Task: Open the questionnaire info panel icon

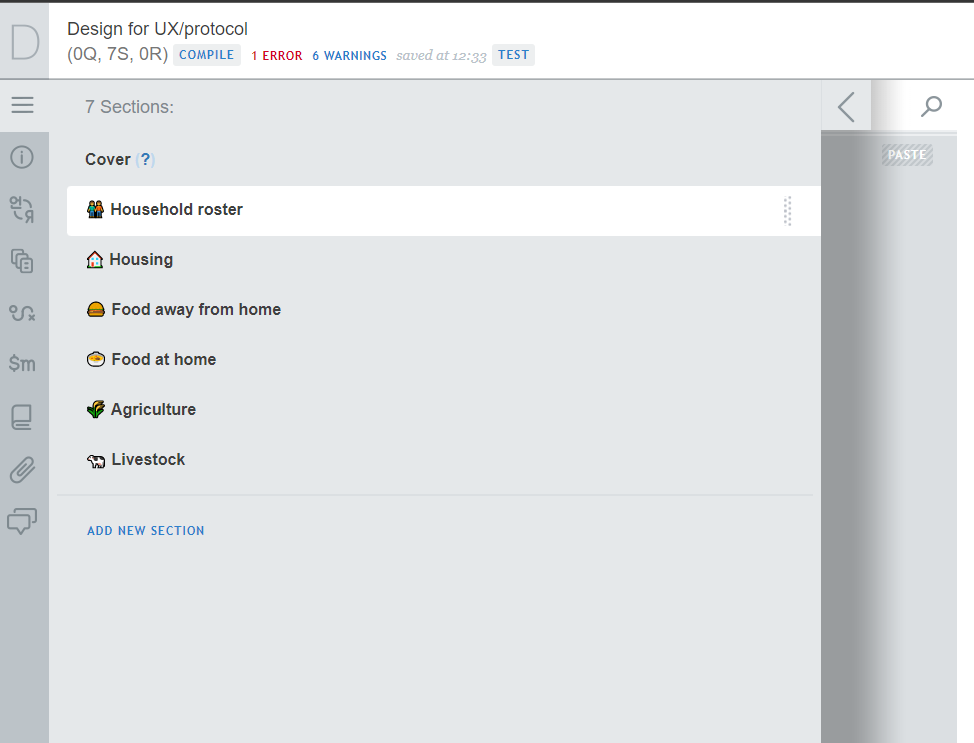Action: pyautogui.click(x=22, y=157)
